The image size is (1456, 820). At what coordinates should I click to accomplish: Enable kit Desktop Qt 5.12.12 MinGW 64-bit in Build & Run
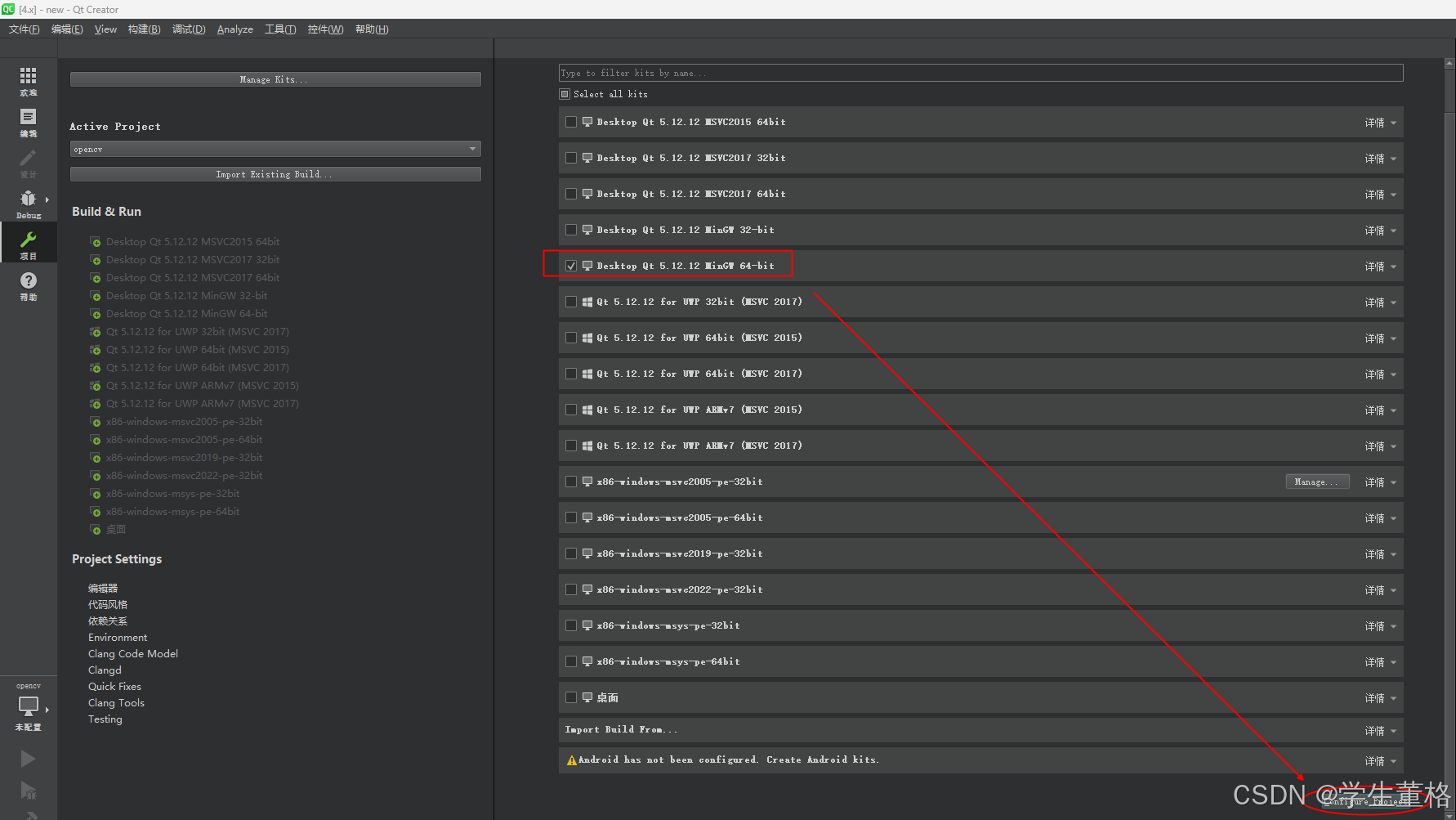click(186, 314)
